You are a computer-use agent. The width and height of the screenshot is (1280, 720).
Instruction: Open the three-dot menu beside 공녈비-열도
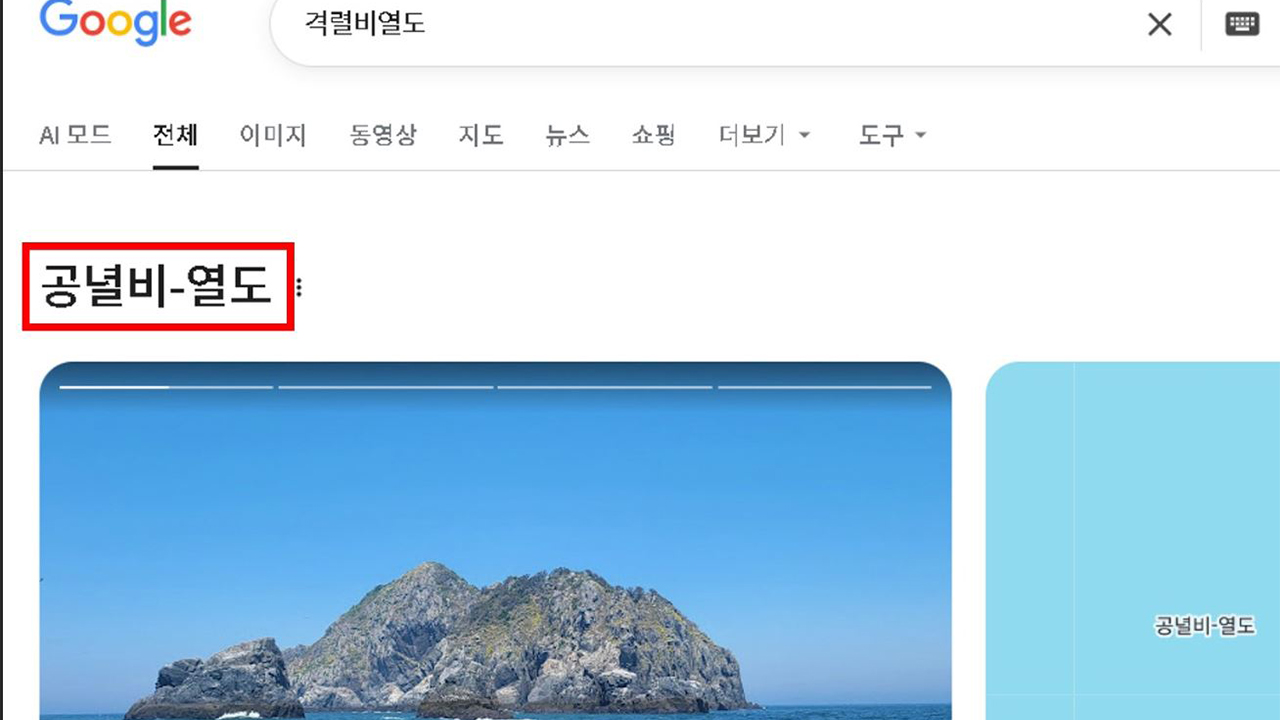pos(298,288)
